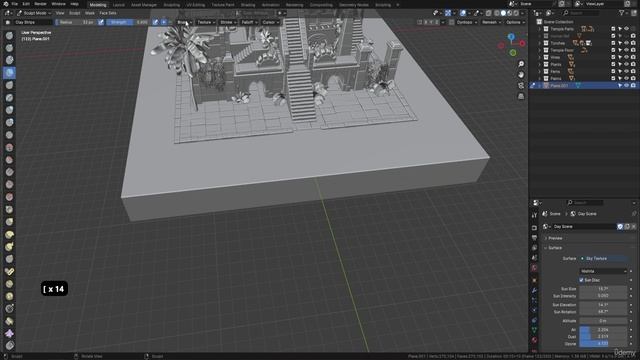Image resolution: width=640 pixels, height=360 pixels.
Task: Open the Remesh dropdown
Action: (x=491, y=22)
